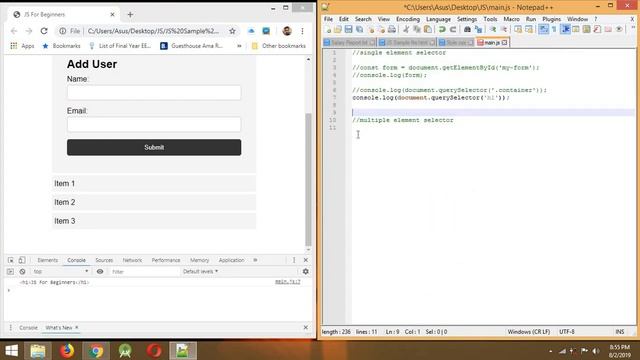Open console settings gear
This screenshot has height=360, width=640.
306,271
